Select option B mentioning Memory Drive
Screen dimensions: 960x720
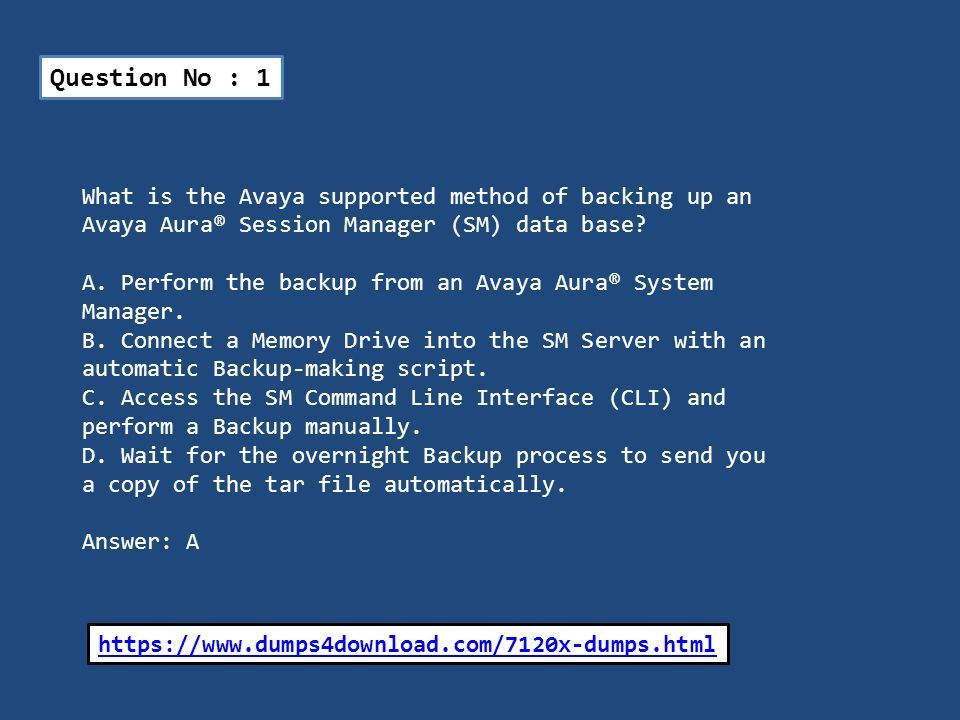point(424,354)
